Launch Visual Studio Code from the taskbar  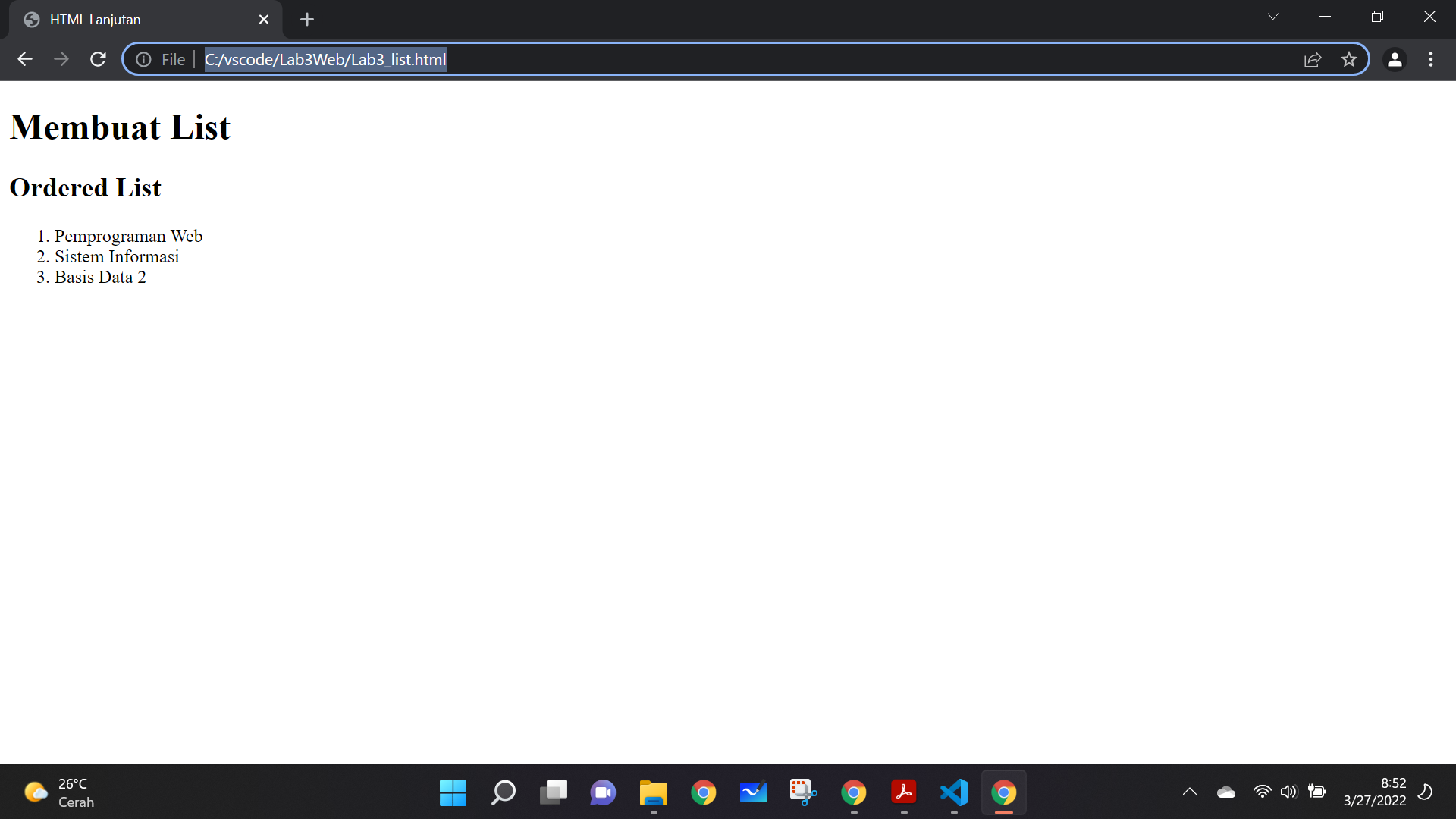click(x=953, y=792)
